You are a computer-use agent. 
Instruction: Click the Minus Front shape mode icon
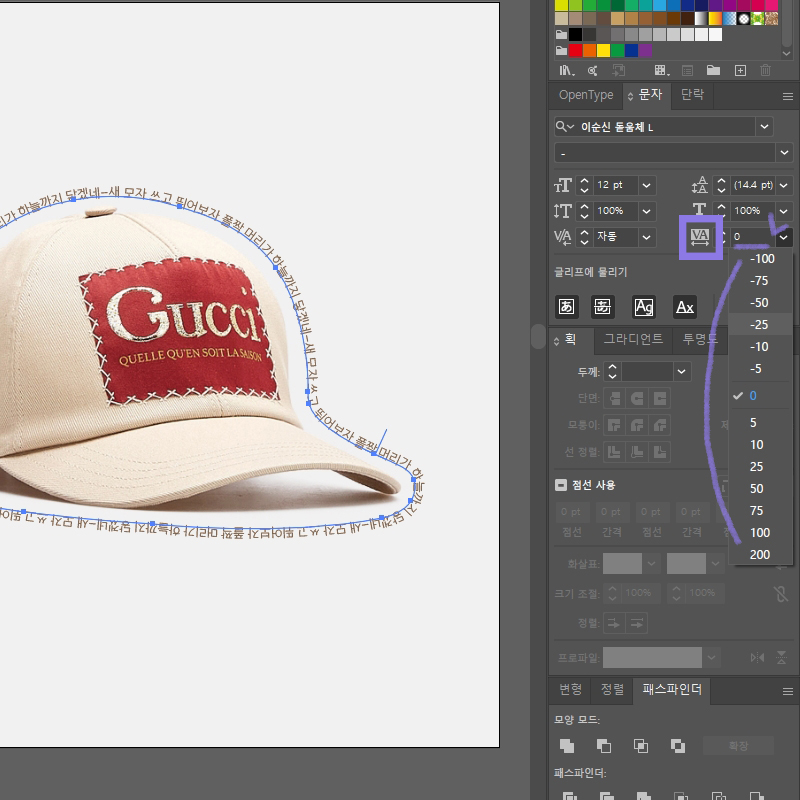(x=604, y=746)
